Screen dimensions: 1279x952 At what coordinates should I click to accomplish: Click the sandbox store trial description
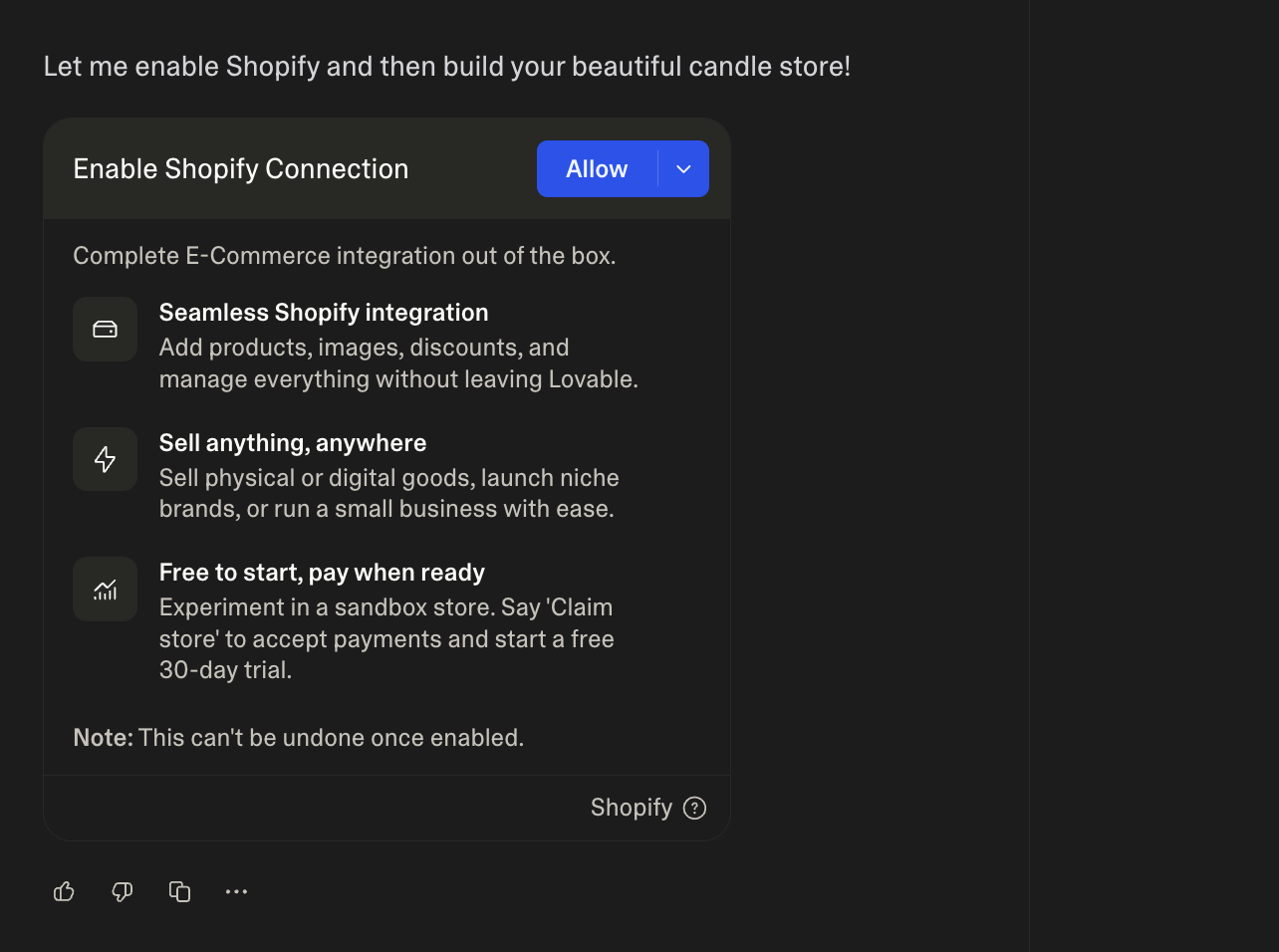(x=386, y=638)
